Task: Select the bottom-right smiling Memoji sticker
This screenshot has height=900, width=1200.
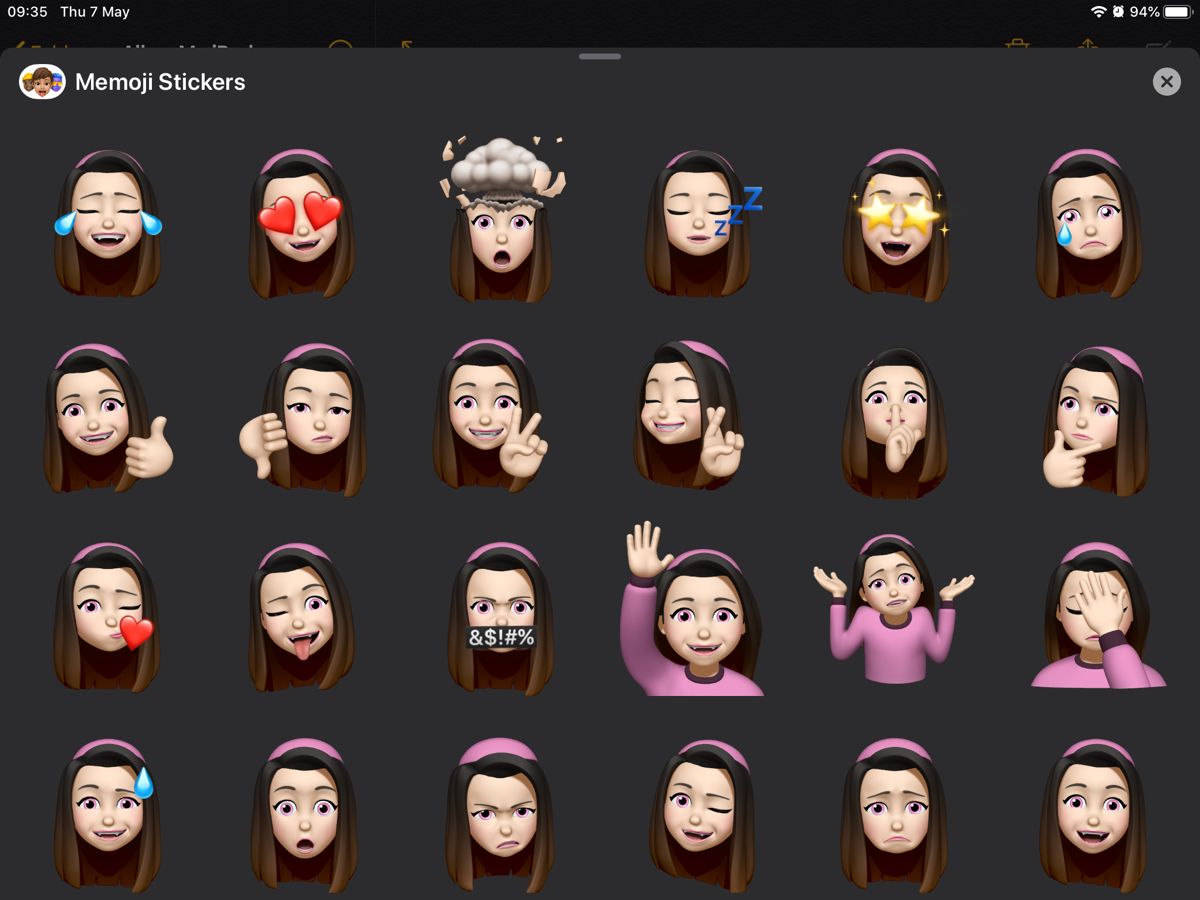Action: coord(1092,814)
